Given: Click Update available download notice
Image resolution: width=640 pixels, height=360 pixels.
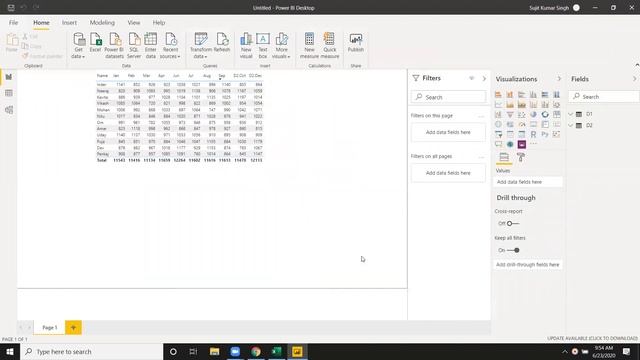Looking at the screenshot, I should 592,338.
